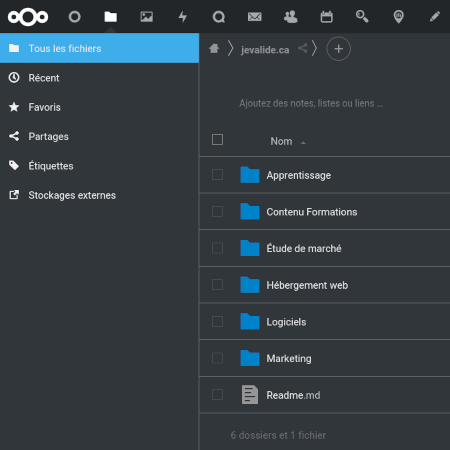This screenshot has height=450, width=450.
Task: Open Étiquettes in sidebar
Action: point(99,166)
